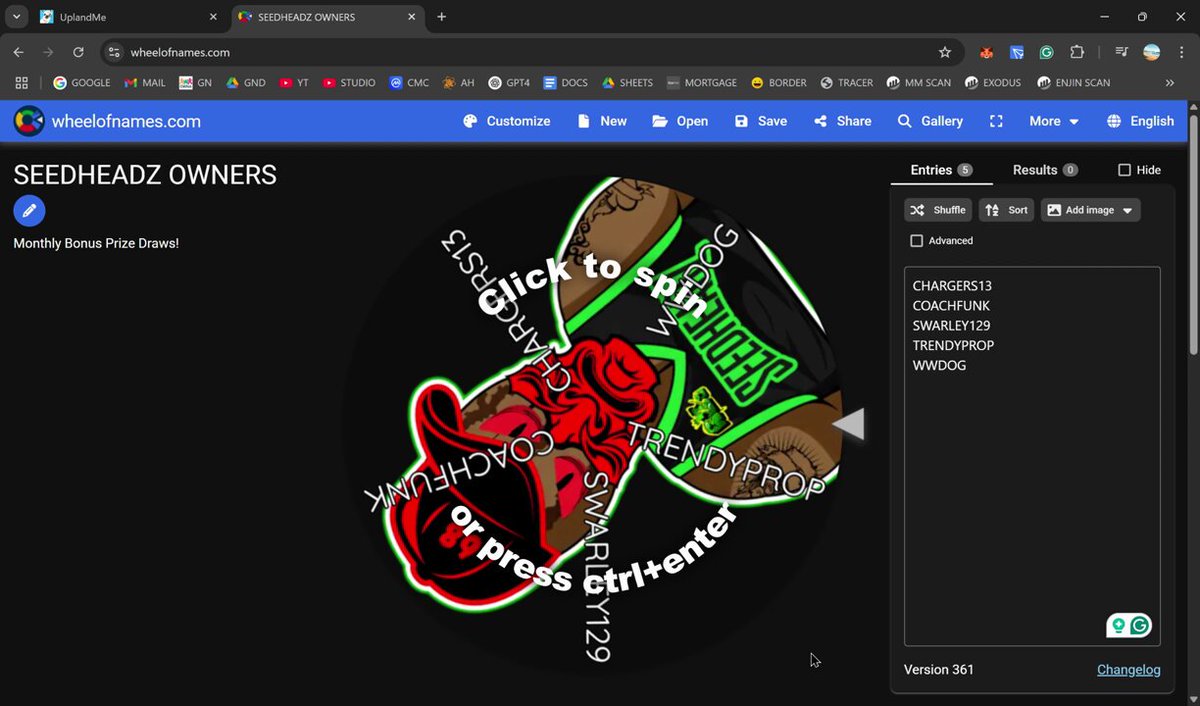
Task: Open the Chrome three-dot menu
Action: (x=1181, y=52)
